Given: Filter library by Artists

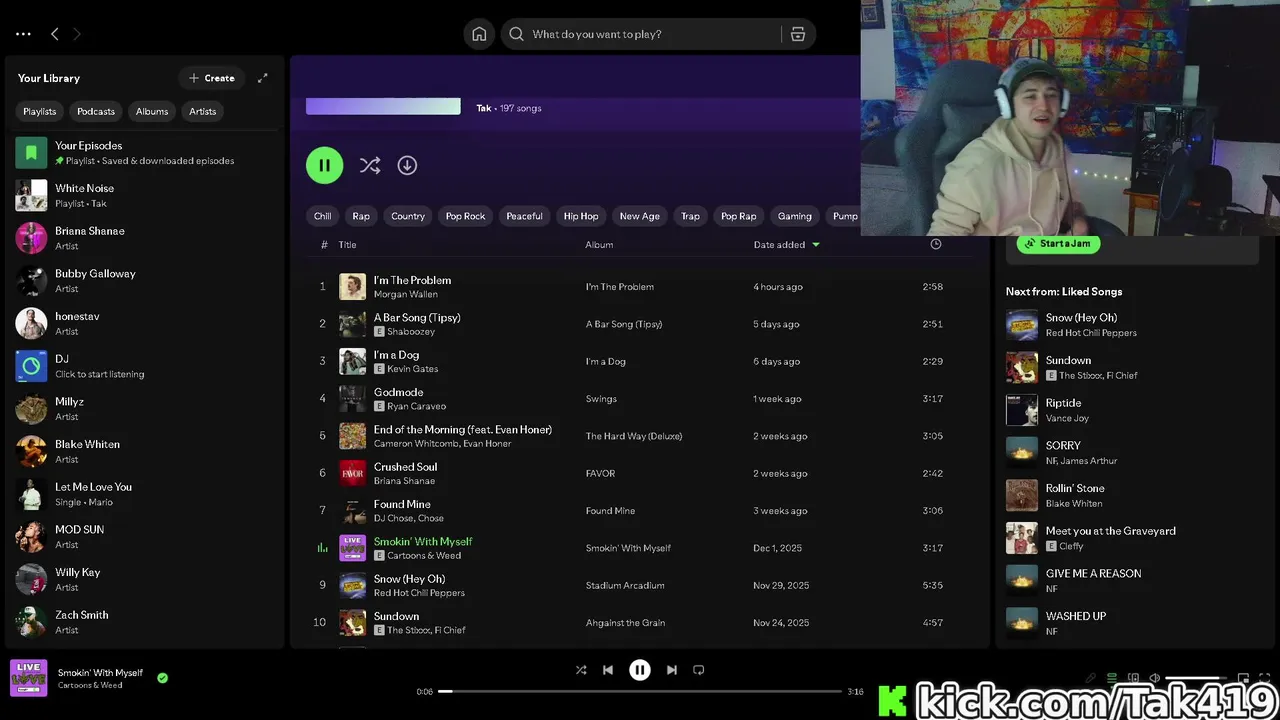Looking at the screenshot, I should tap(203, 111).
